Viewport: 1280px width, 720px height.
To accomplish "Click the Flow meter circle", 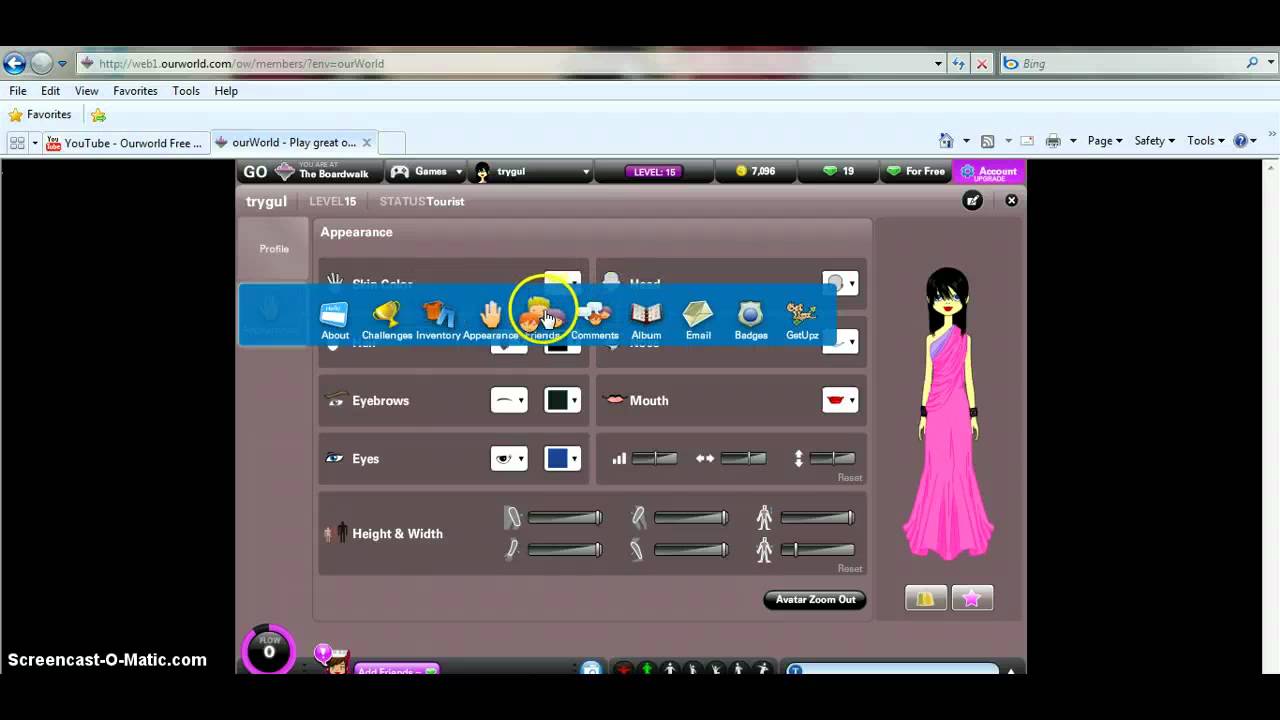I will coord(268,650).
